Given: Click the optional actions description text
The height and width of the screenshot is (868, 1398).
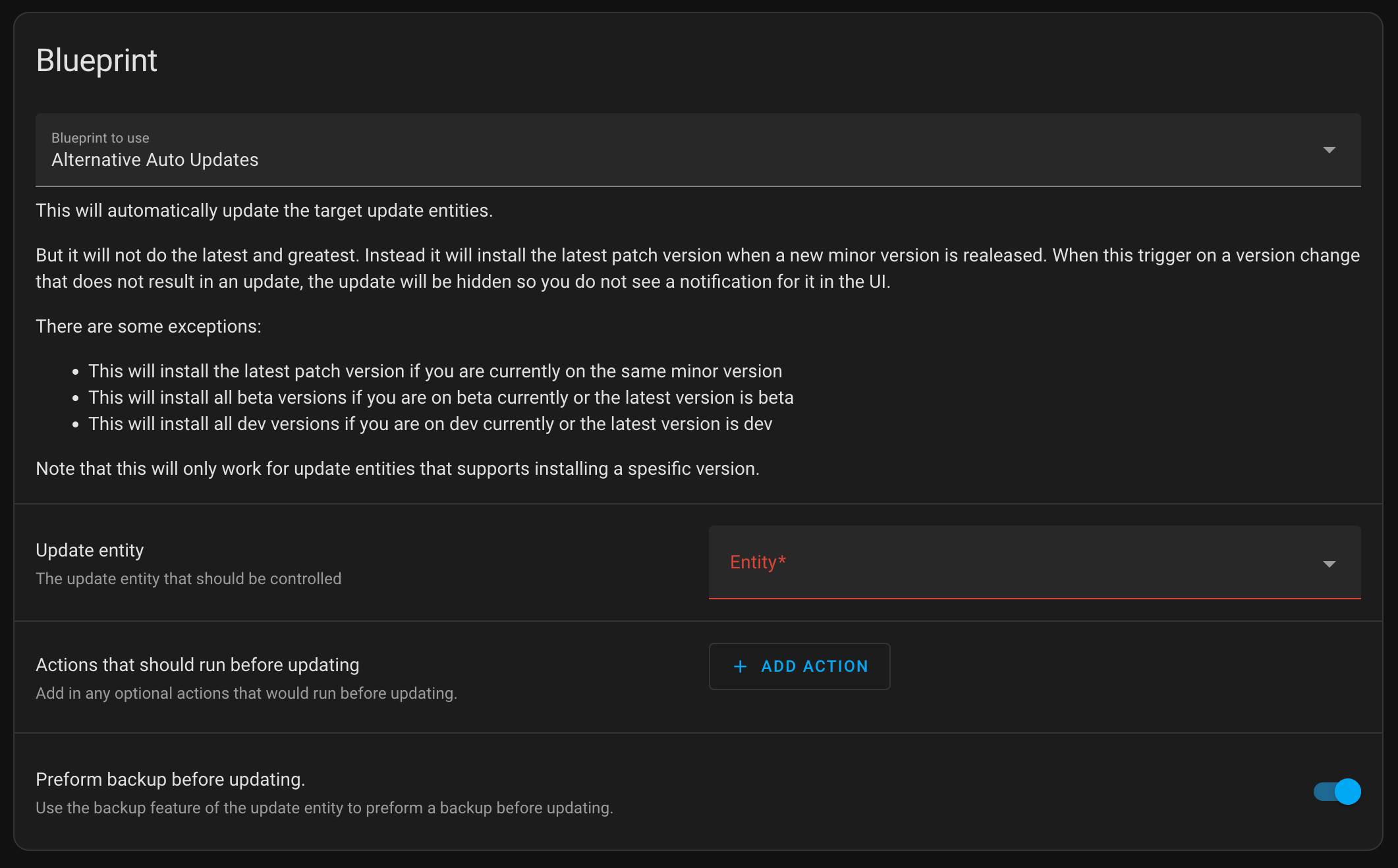Looking at the screenshot, I should coord(246,693).
